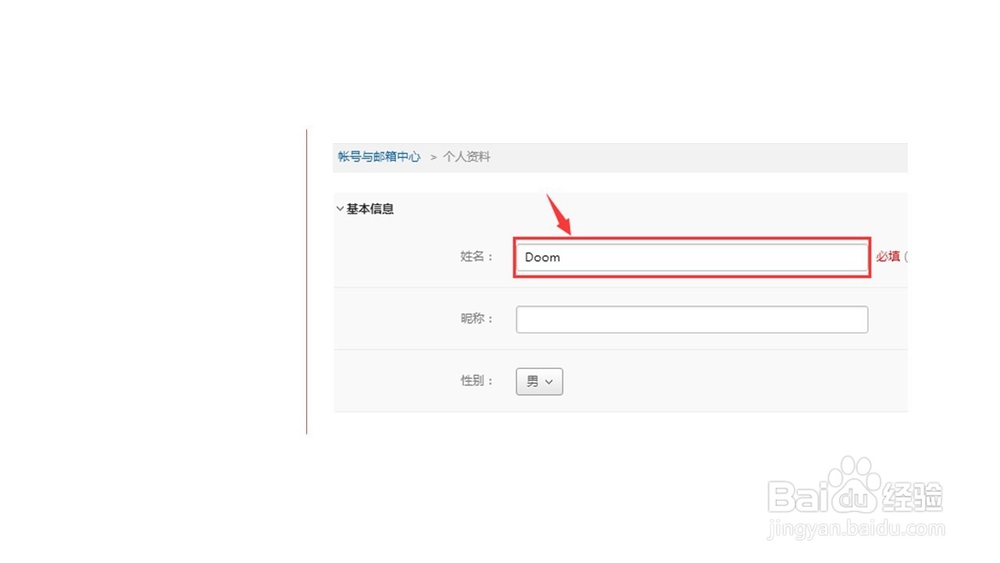
Task: Click the 基本信息 section heading
Action: pyautogui.click(x=370, y=208)
